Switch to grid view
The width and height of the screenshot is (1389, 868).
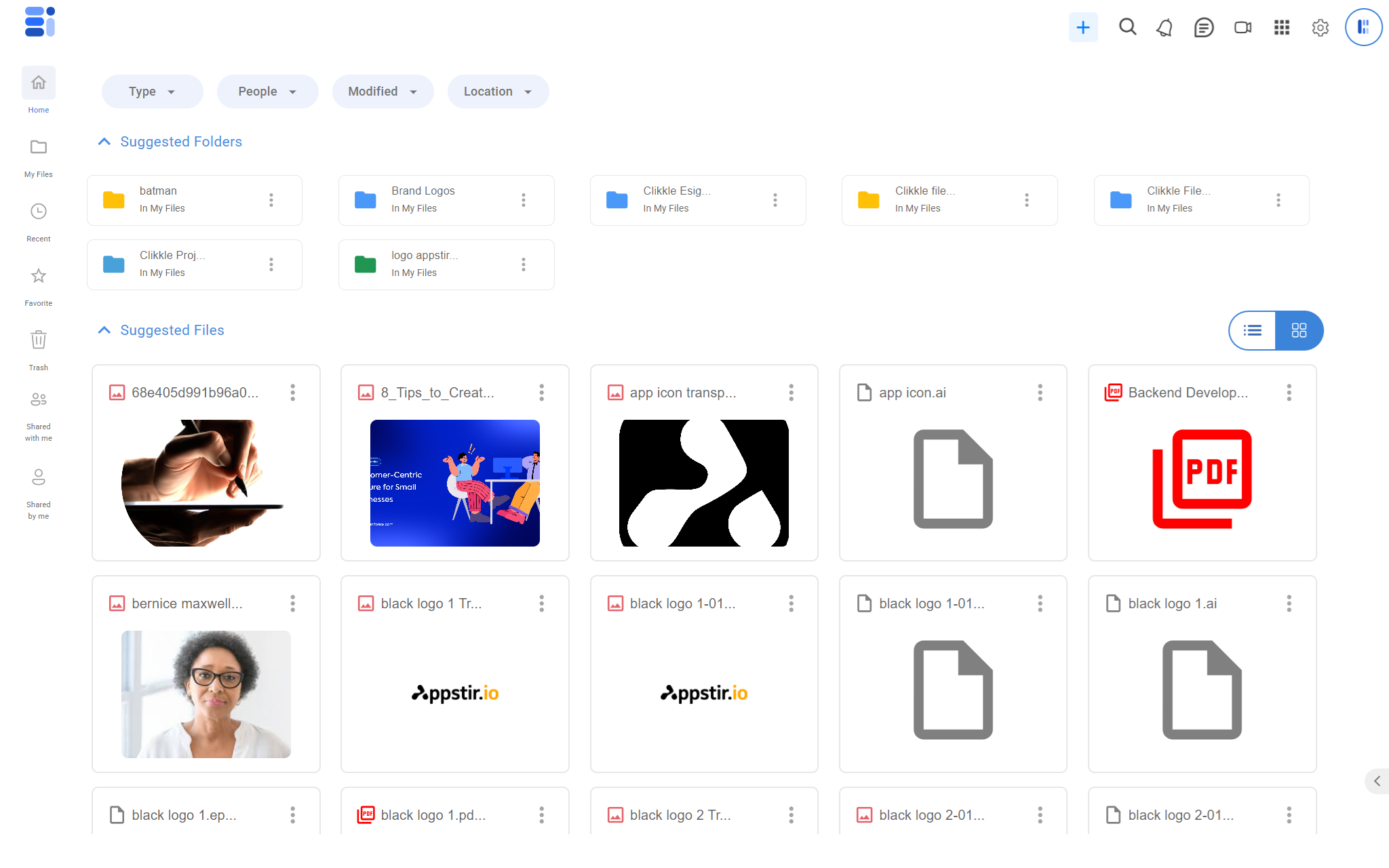(1299, 330)
